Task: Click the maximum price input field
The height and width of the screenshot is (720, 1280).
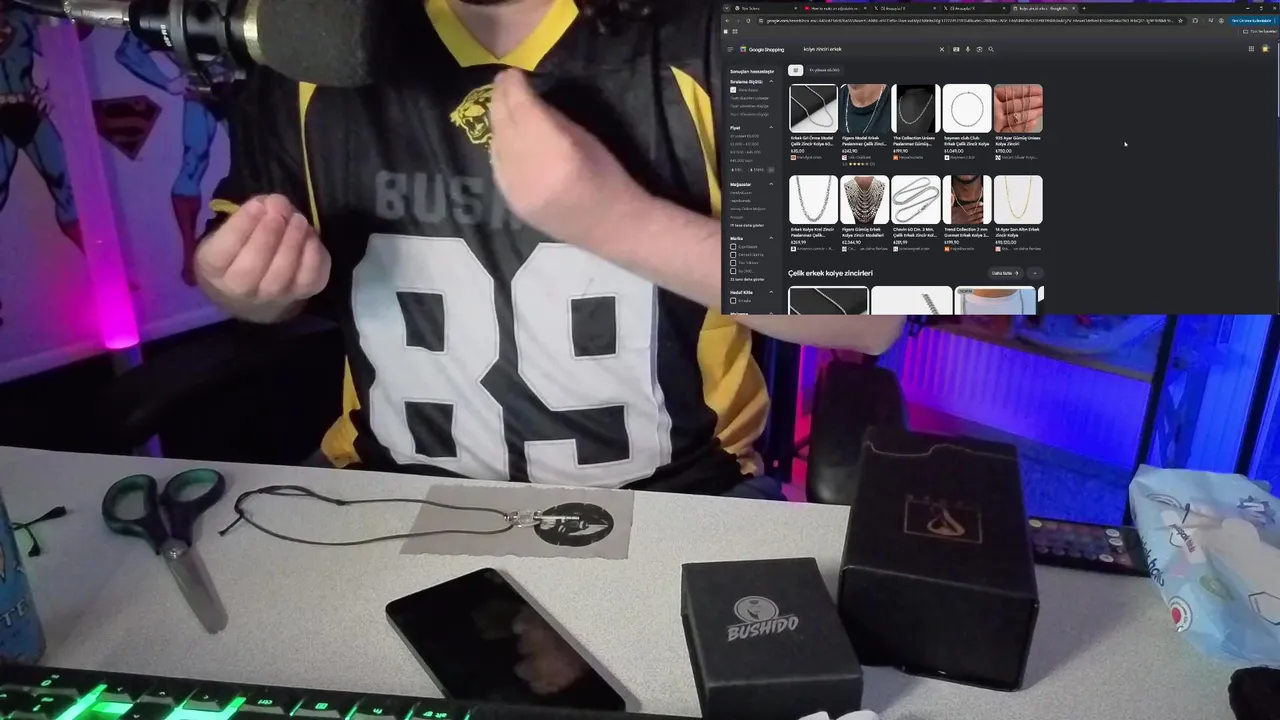Action: click(758, 170)
